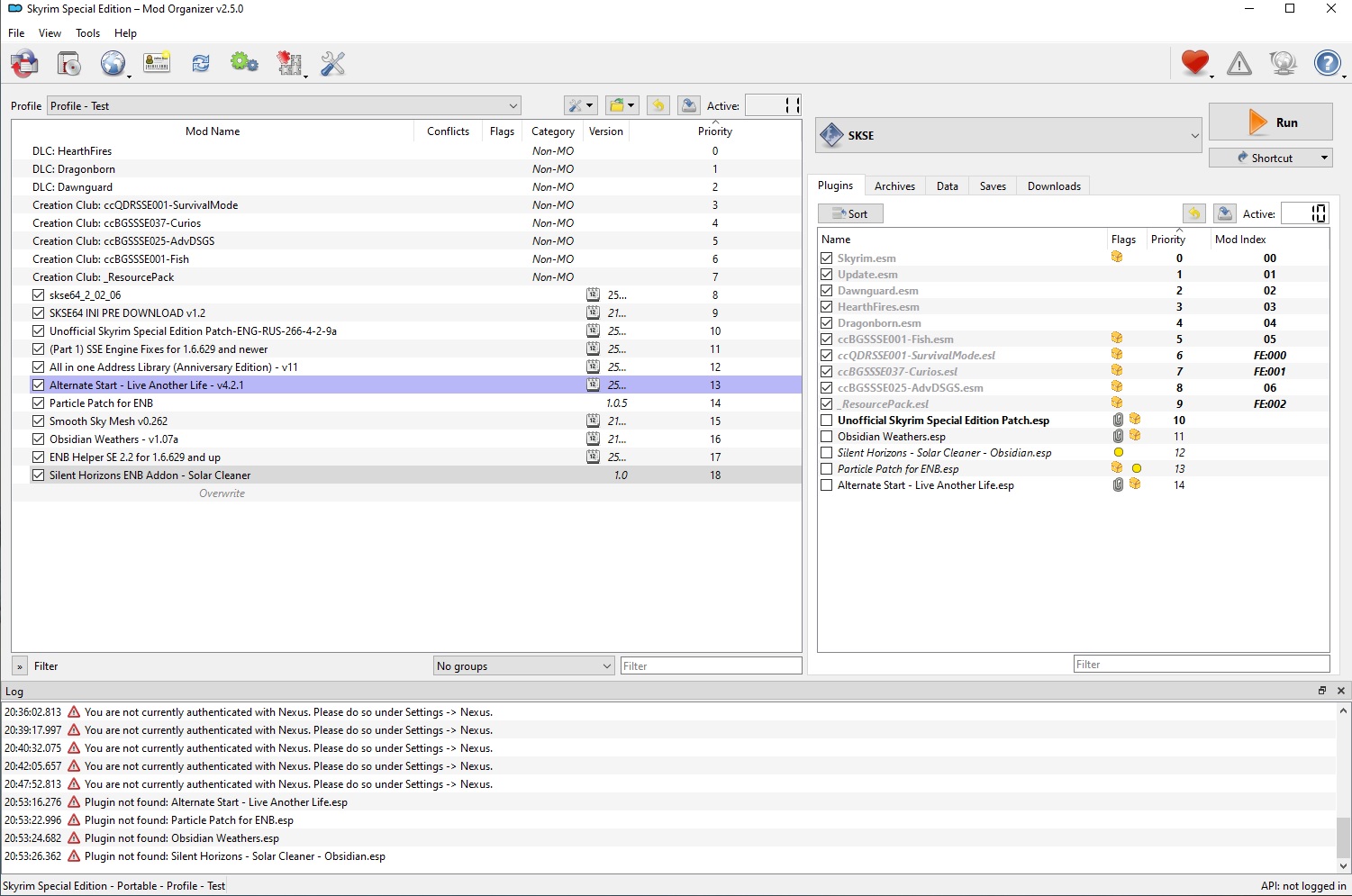1352x896 pixels.
Task: Select the Overwrite row in mod list
Action: [x=406, y=493]
